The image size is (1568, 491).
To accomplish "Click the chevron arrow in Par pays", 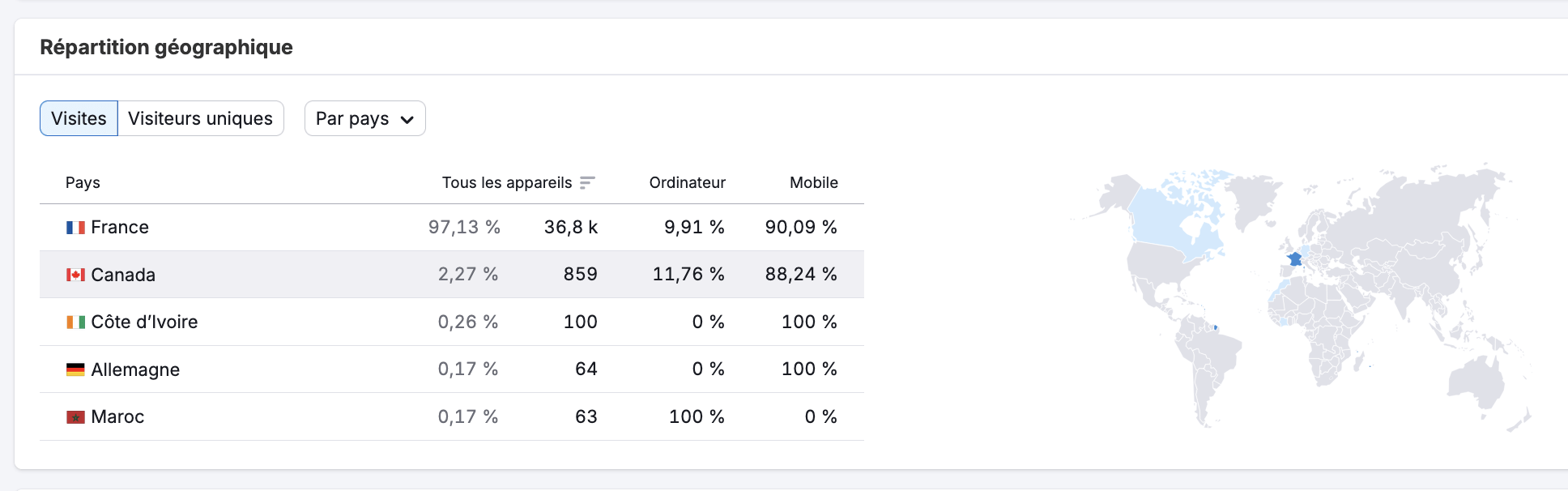I will tap(407, 120).
